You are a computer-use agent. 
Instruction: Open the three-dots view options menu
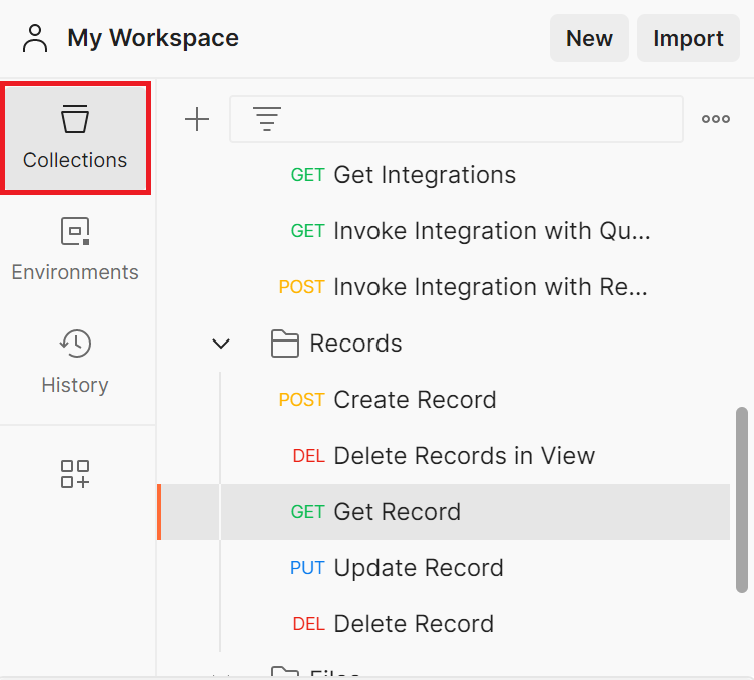[716, 119]
